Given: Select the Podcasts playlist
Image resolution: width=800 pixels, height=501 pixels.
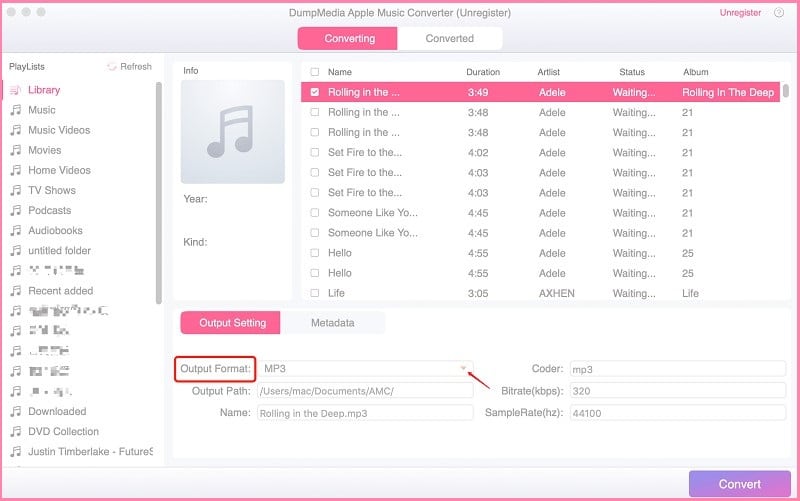Looking at the screenshot, I should 49,210.
